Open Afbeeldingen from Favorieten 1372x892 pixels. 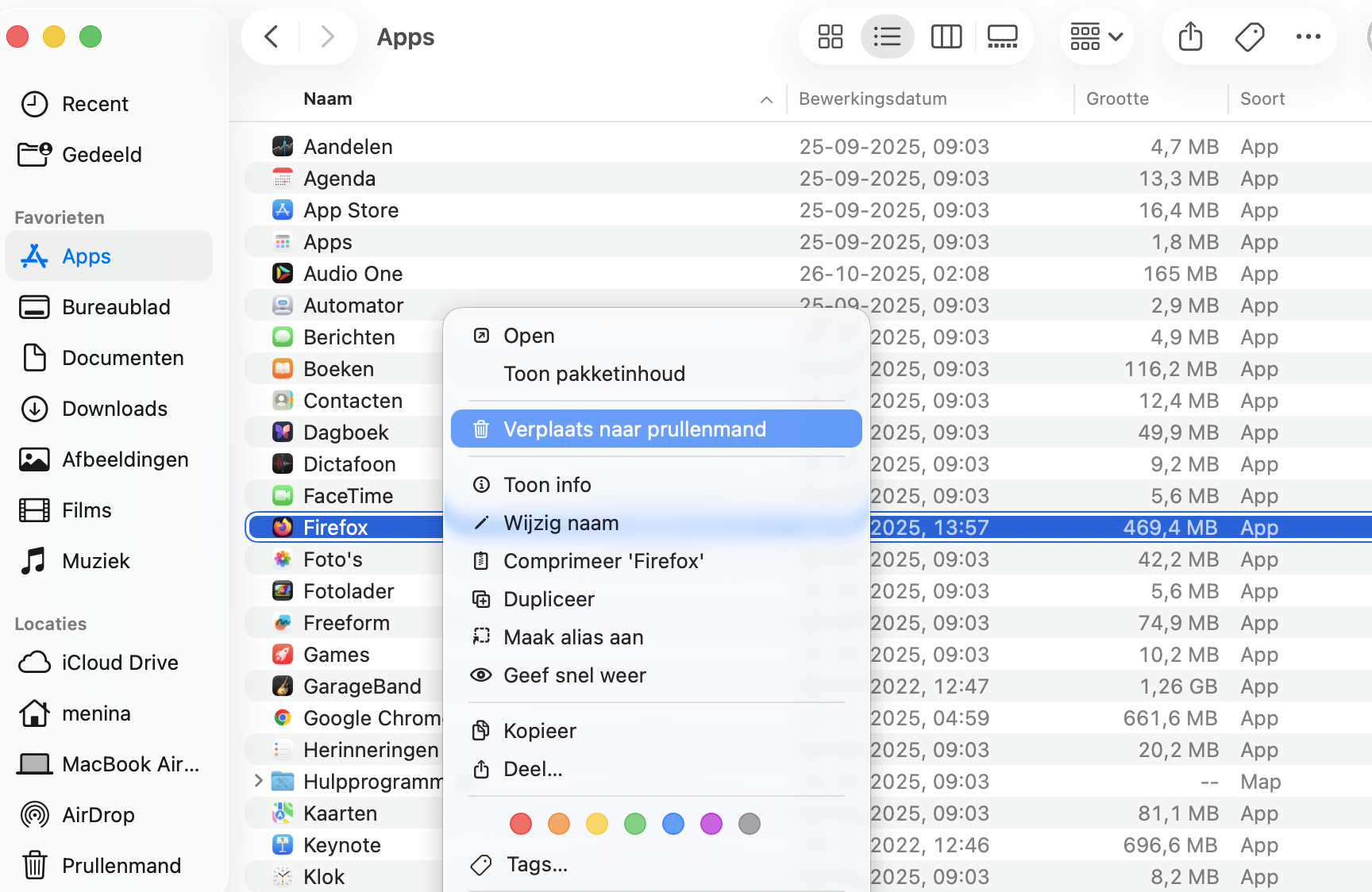pyautogui.click(x=125, y=459)
